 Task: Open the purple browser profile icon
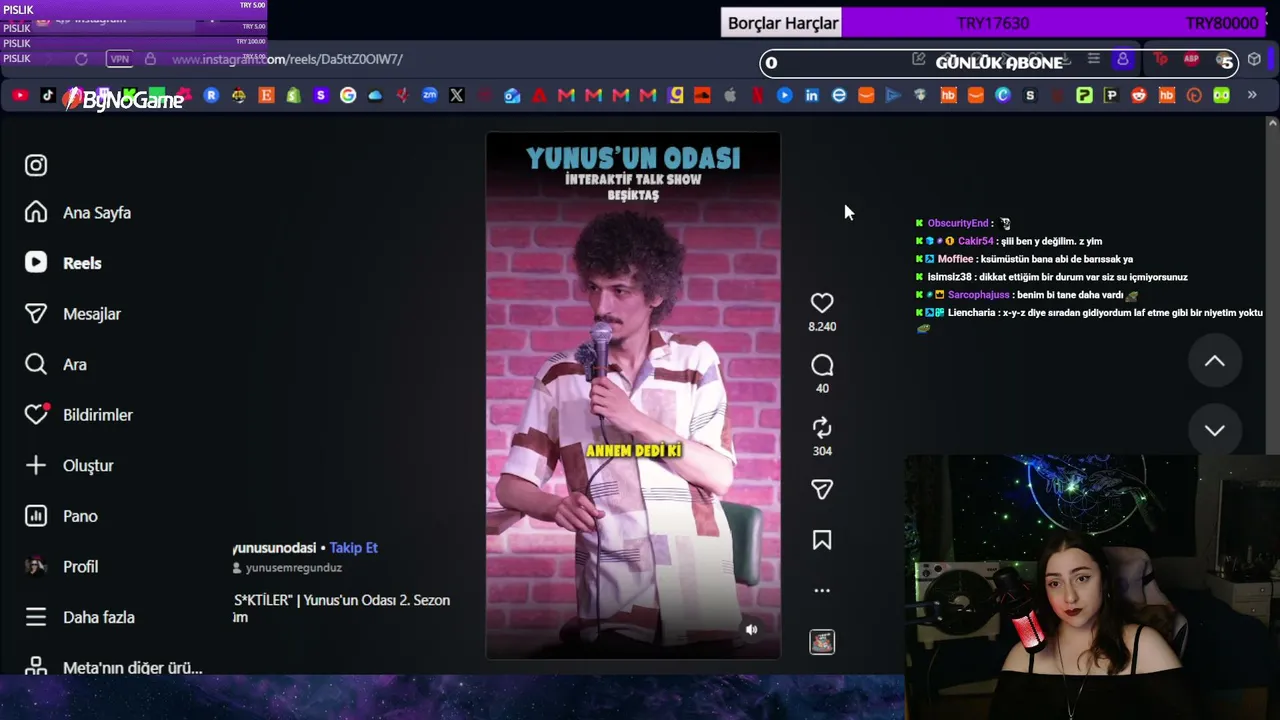click(1122, 59)
